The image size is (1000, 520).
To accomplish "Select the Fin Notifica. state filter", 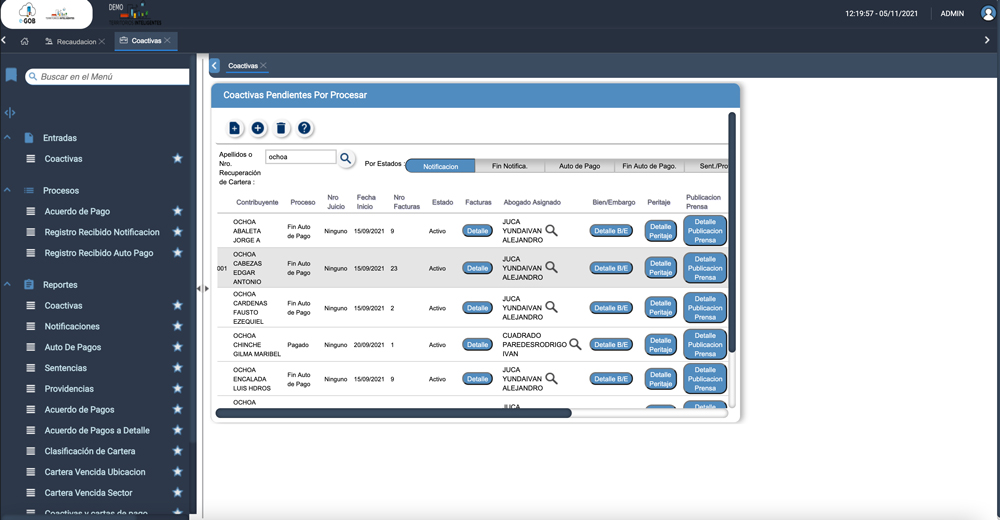I will [509, 166].
